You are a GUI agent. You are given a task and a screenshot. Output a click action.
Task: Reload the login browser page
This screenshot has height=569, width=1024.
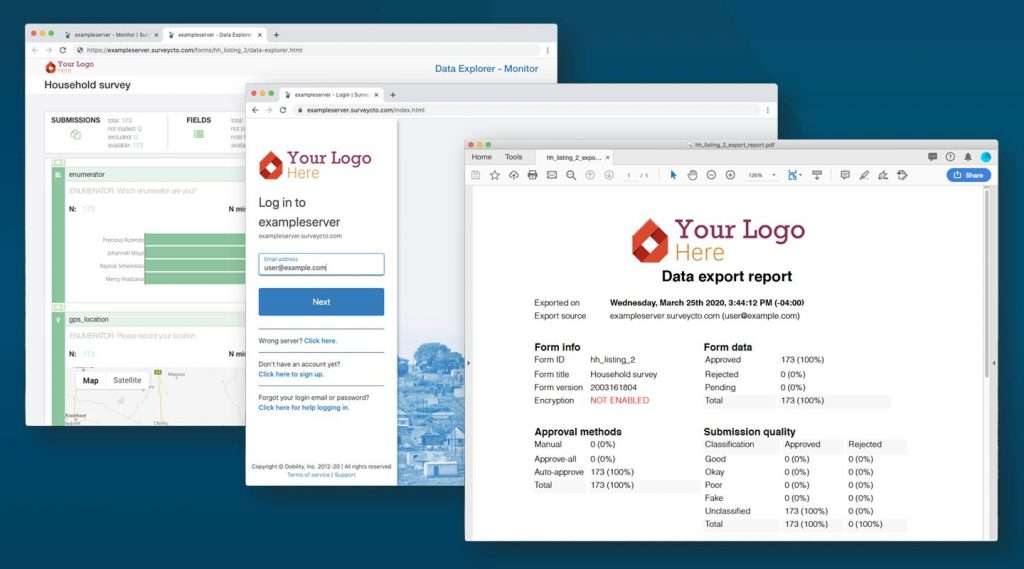coord(283,110)
